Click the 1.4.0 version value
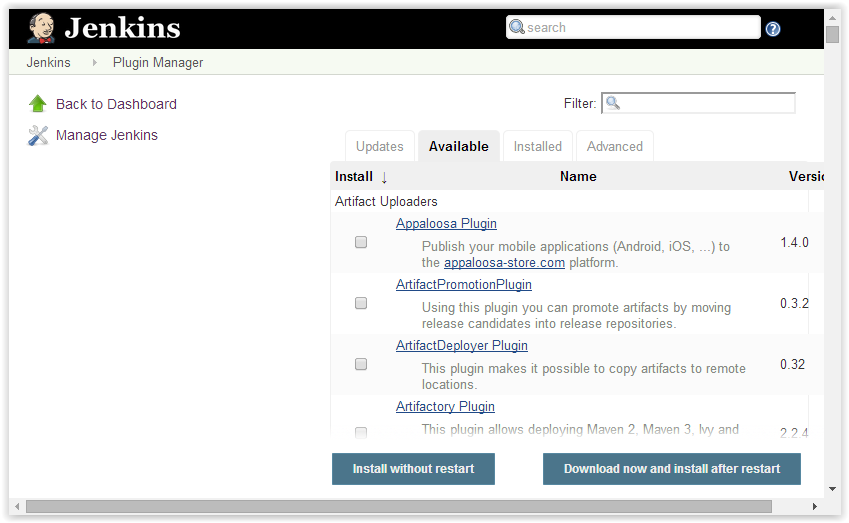Screen dimensions: 849x523 pyautogui.click(x=794, y=243)
